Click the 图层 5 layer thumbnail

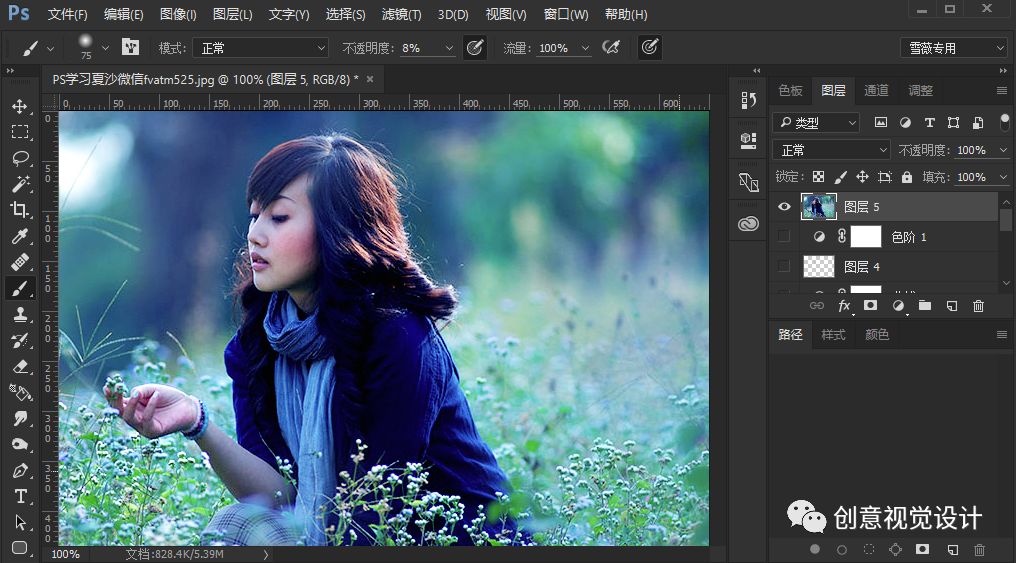click(818, 207)
